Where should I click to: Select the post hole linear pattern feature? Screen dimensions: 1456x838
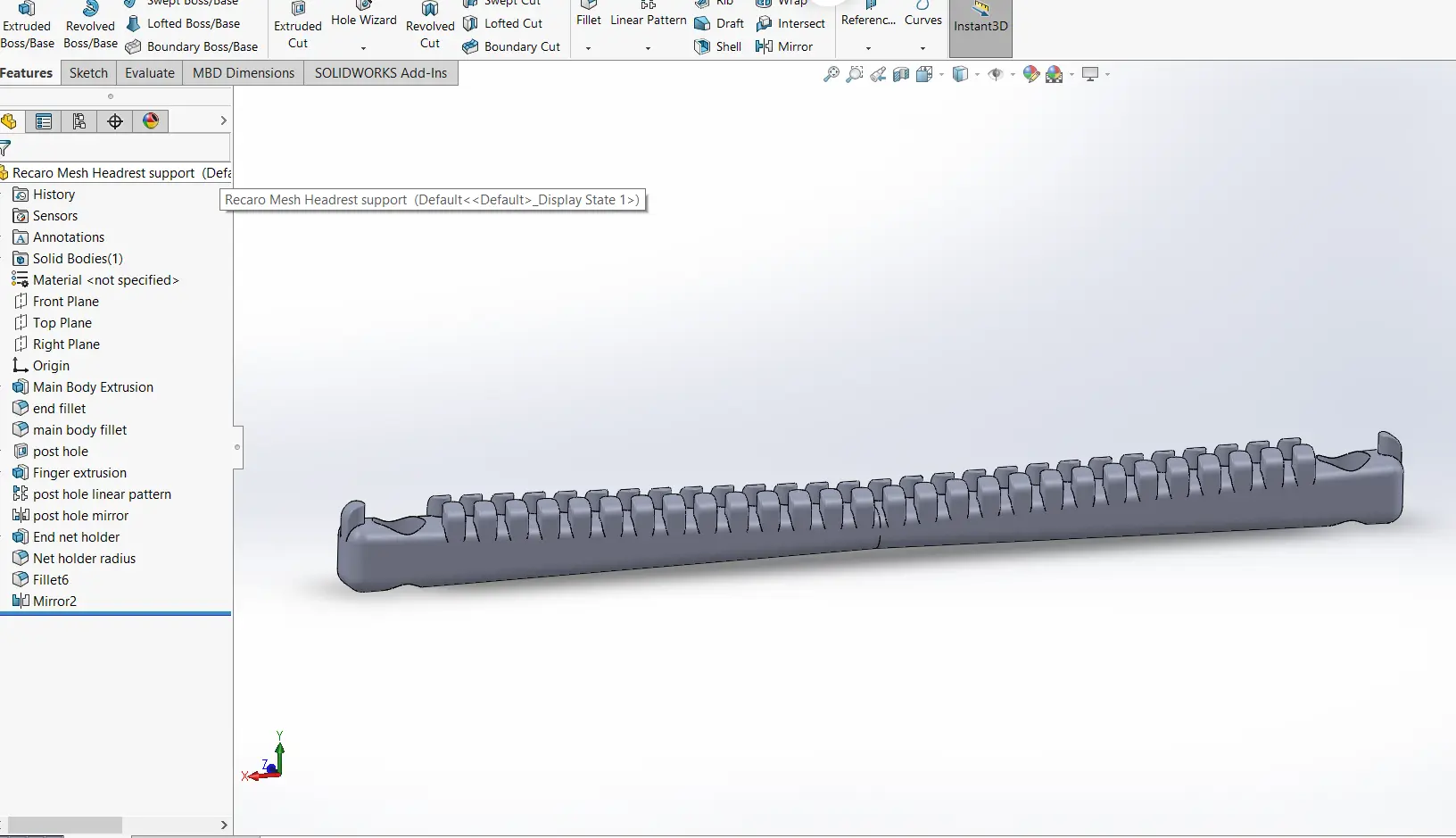click(92, 494)
